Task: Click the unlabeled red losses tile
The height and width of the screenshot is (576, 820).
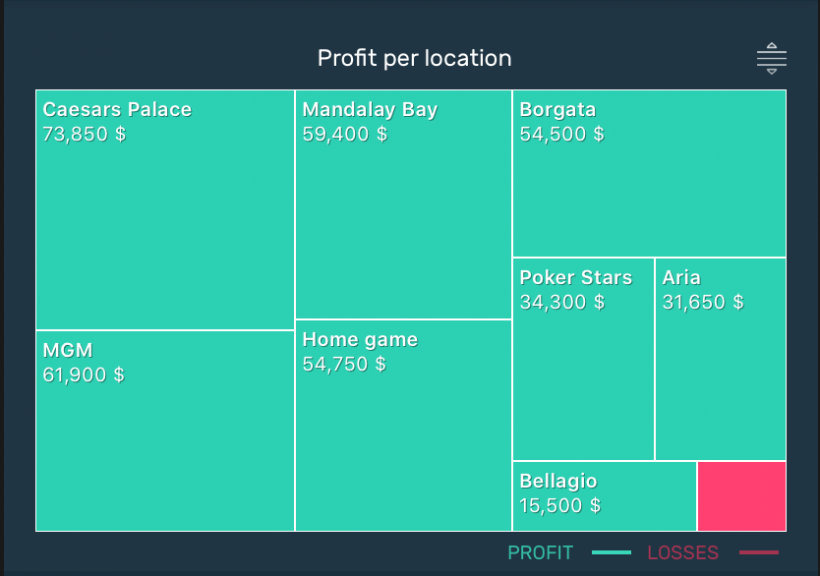Action: click(x=741, y=495)
